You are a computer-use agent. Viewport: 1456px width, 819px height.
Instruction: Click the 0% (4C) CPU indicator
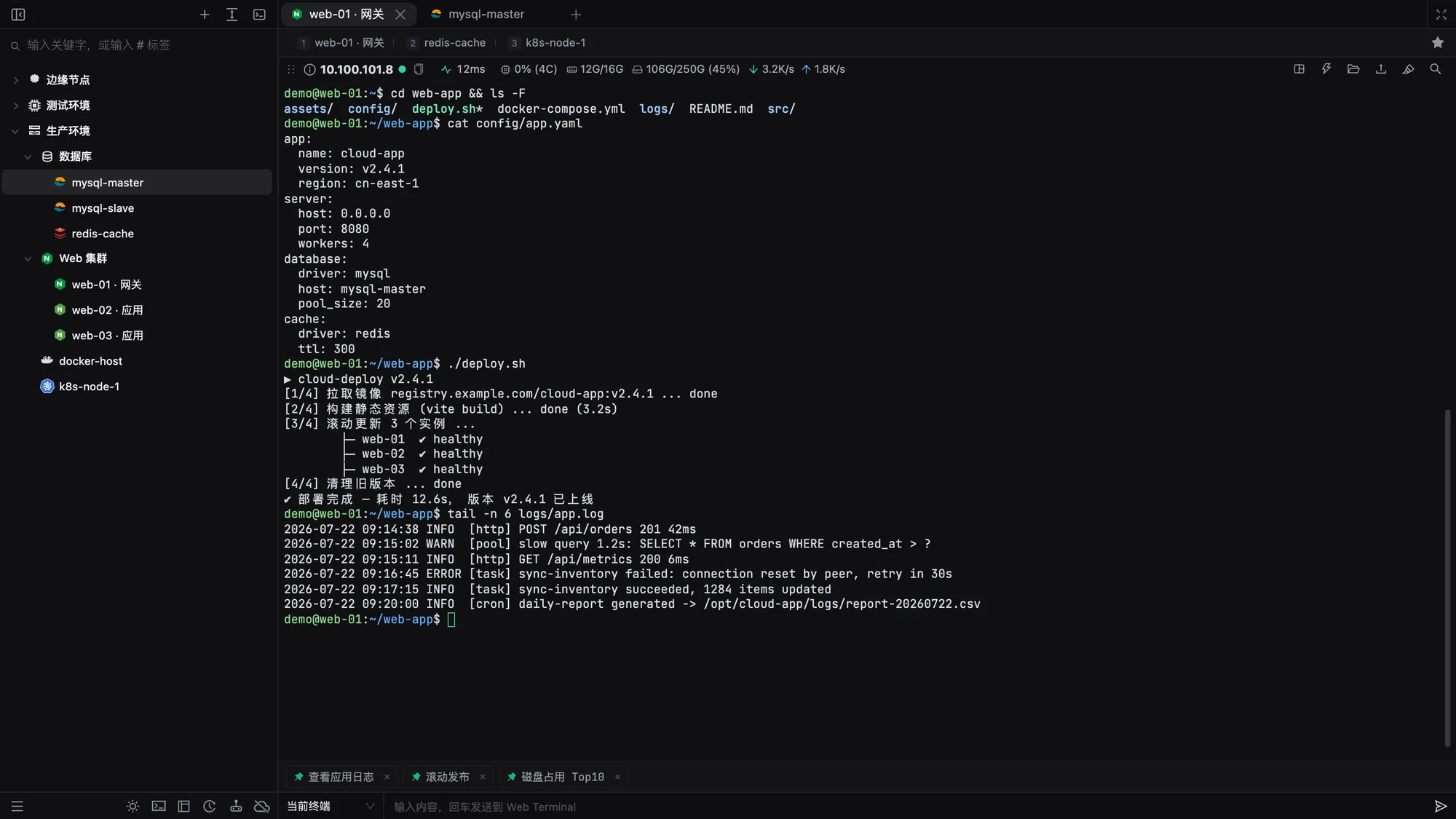coord(529,69)
